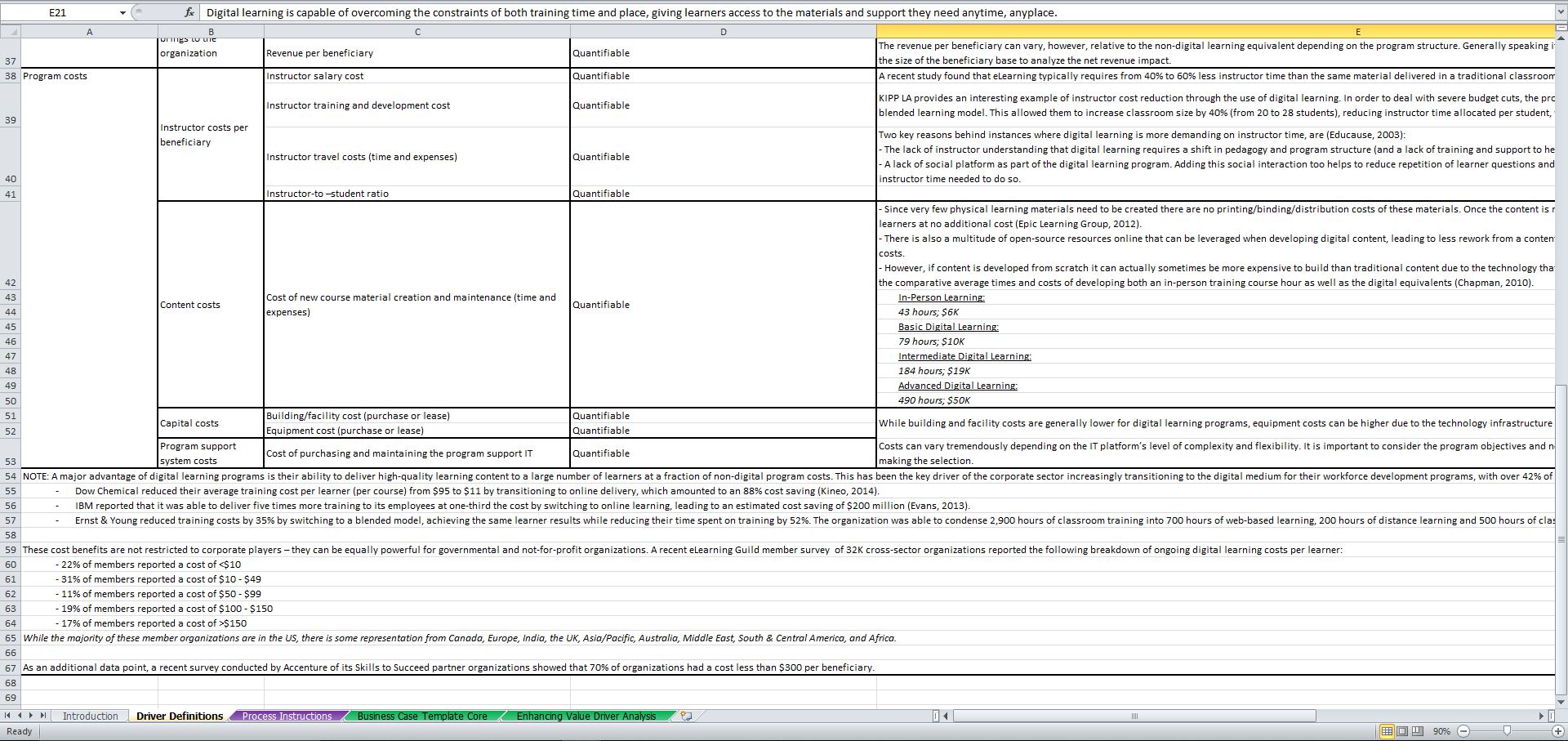
Task: Open the Process Instructions sheet tab
Action: (x=287, y=716)
